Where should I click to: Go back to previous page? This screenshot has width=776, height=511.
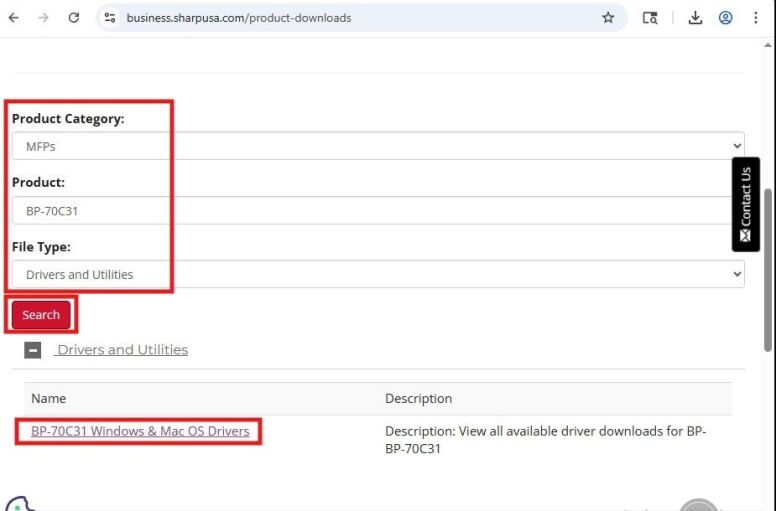pyautogui.click(x=13, y=18)
